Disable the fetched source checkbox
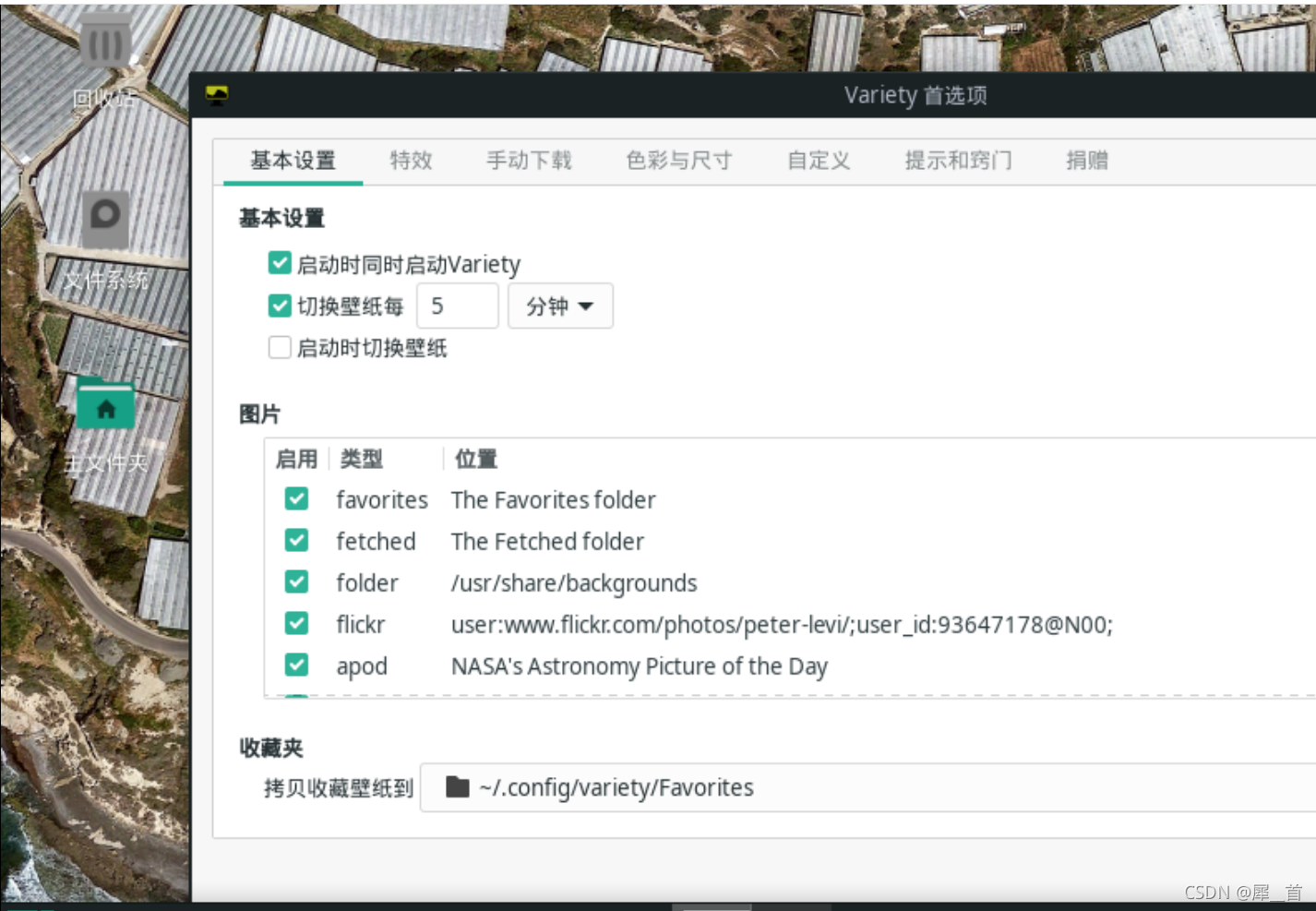The image size is (1316, 911). coord(296,540)
